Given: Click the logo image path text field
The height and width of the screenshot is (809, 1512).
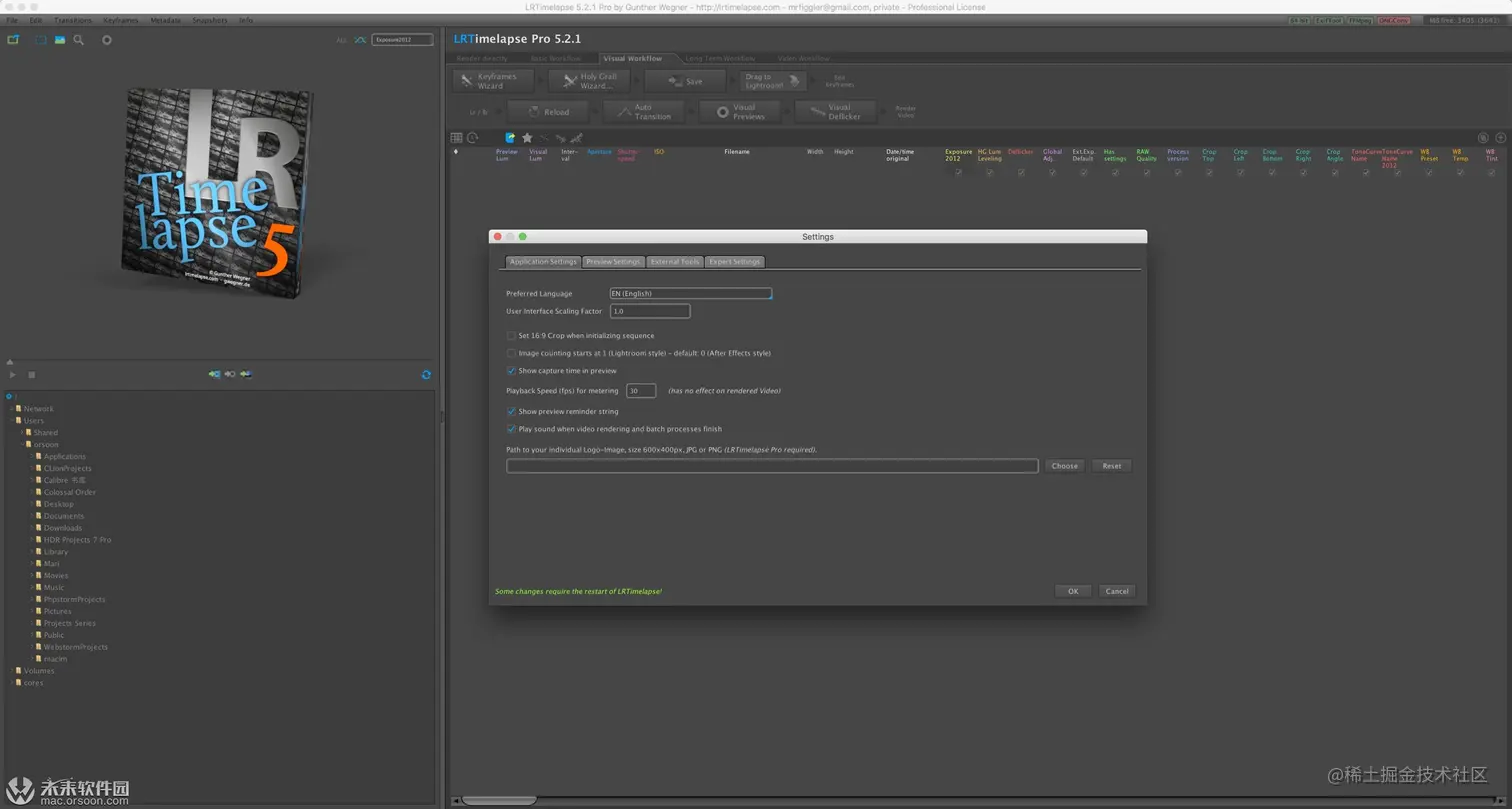Looking at the screenshot, I should pyautogui.click(x=772, y=466).
